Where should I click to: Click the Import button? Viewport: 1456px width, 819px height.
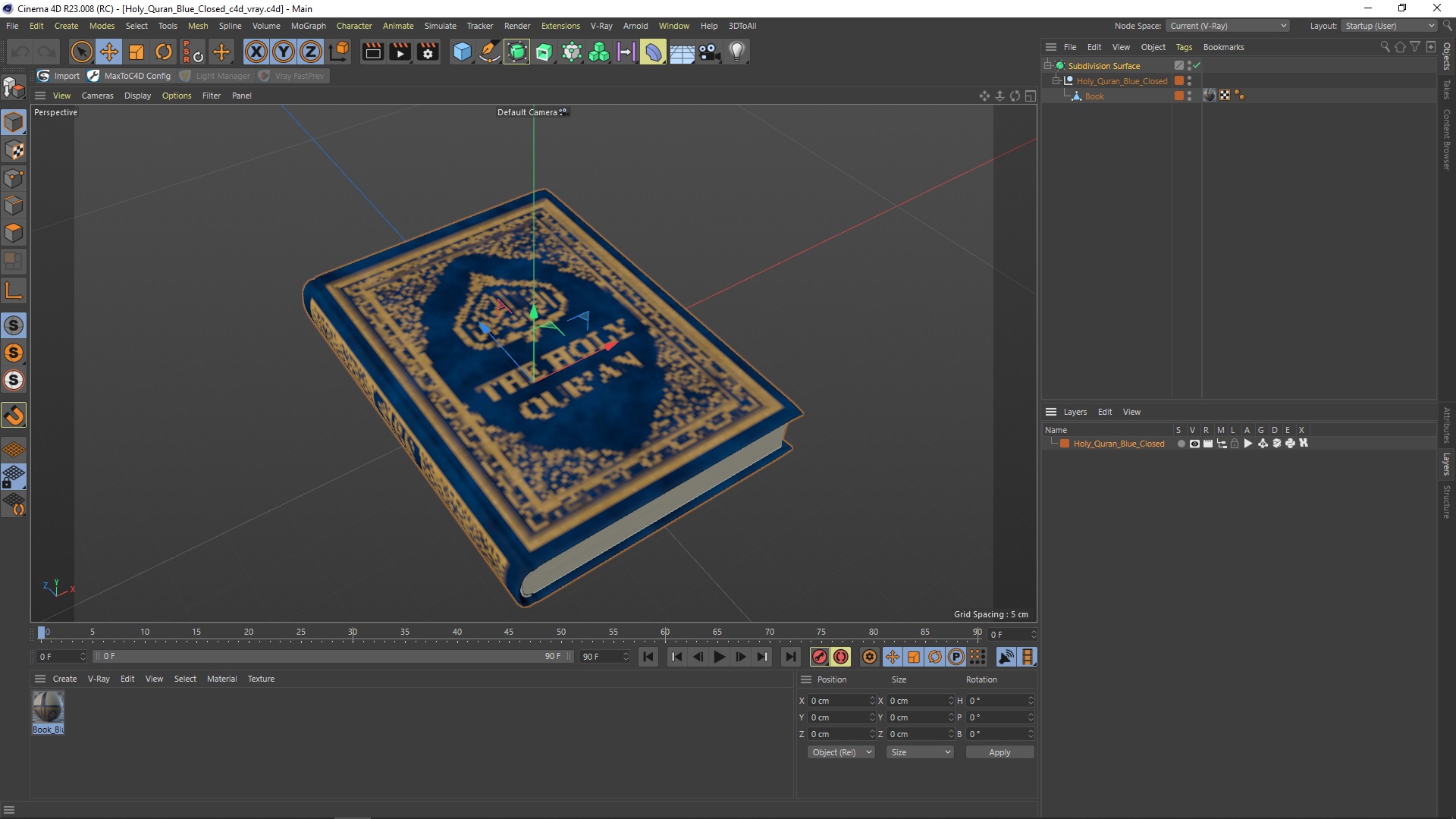point(59,76)
